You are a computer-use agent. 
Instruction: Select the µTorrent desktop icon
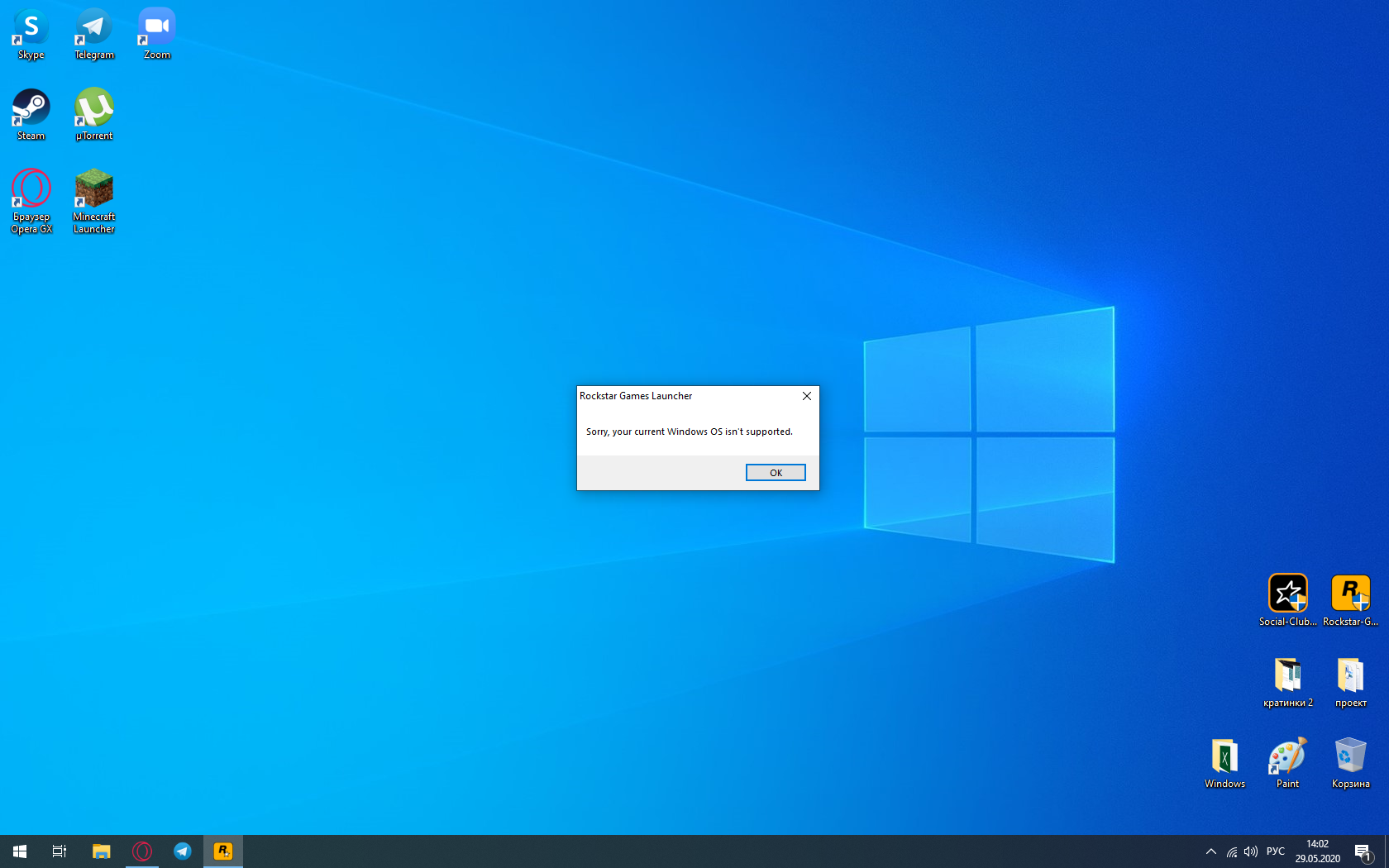pyautogui.click(x=94, y=115)
